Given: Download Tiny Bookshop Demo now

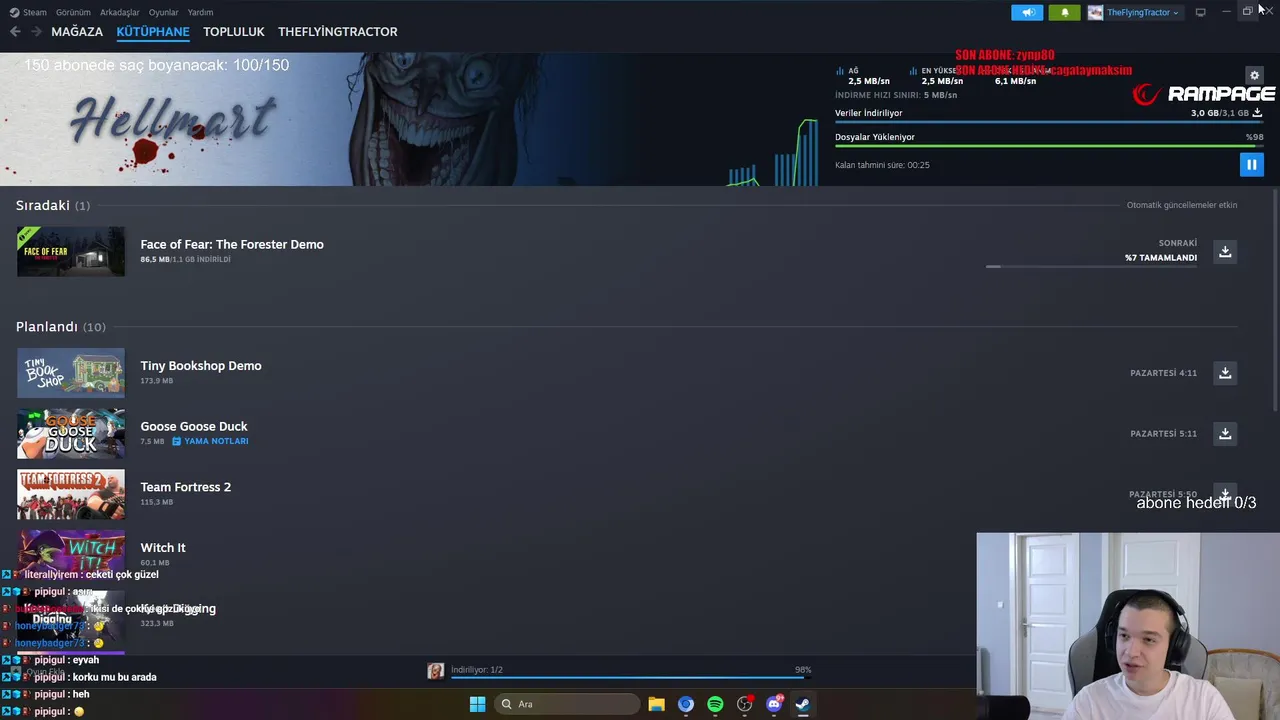Looking at the screenshot, I should click(1225, 373).
